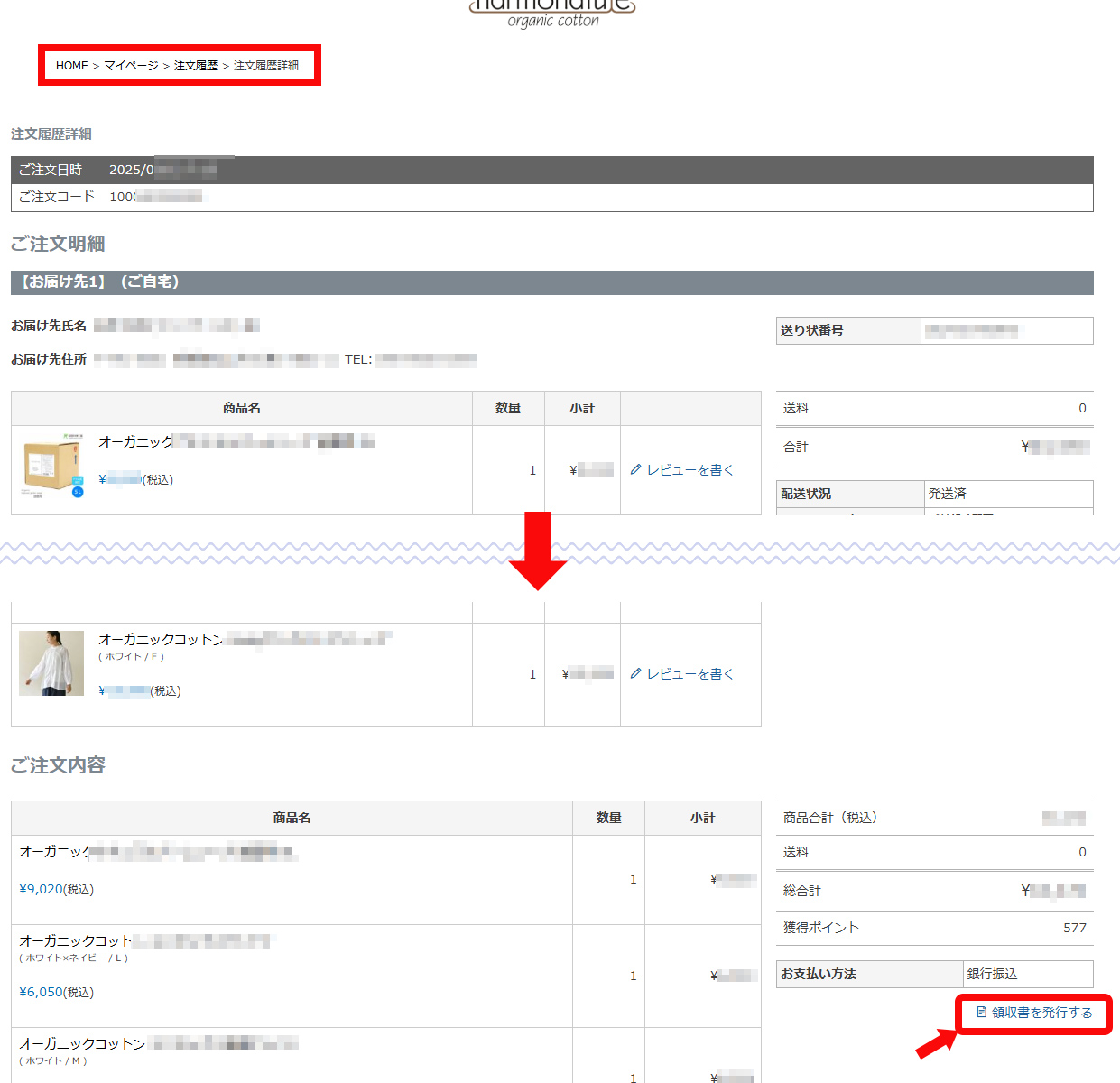The width and height of the screenshot is (1120, 1083).
Task: Click 注文履歴詳細 in the breadcrumb
Action: (x=266, y=66)
